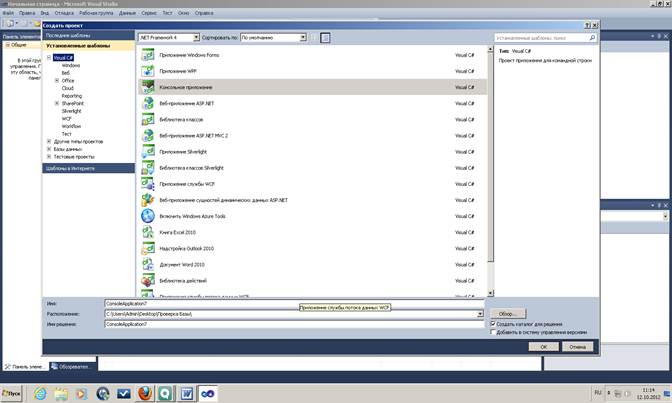Open the Сервис menu
This screenshot has height=403, width=672.
click(x=149, y=13)
